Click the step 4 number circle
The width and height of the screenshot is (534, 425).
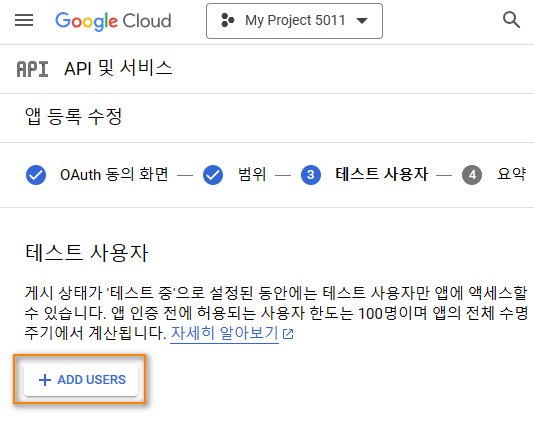tap(472, 175)
